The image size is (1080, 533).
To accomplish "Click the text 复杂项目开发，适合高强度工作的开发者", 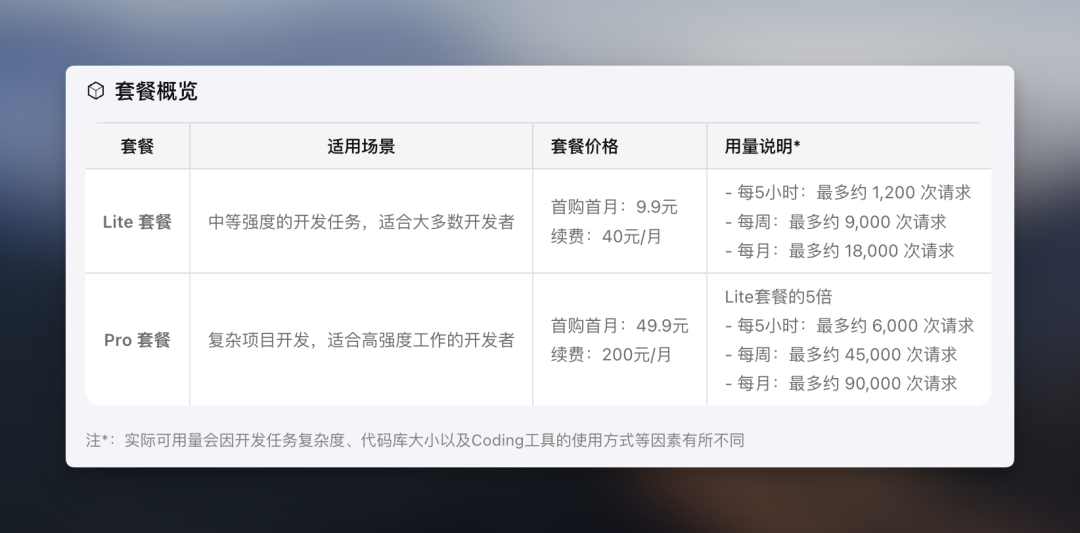I will point(361,340).
